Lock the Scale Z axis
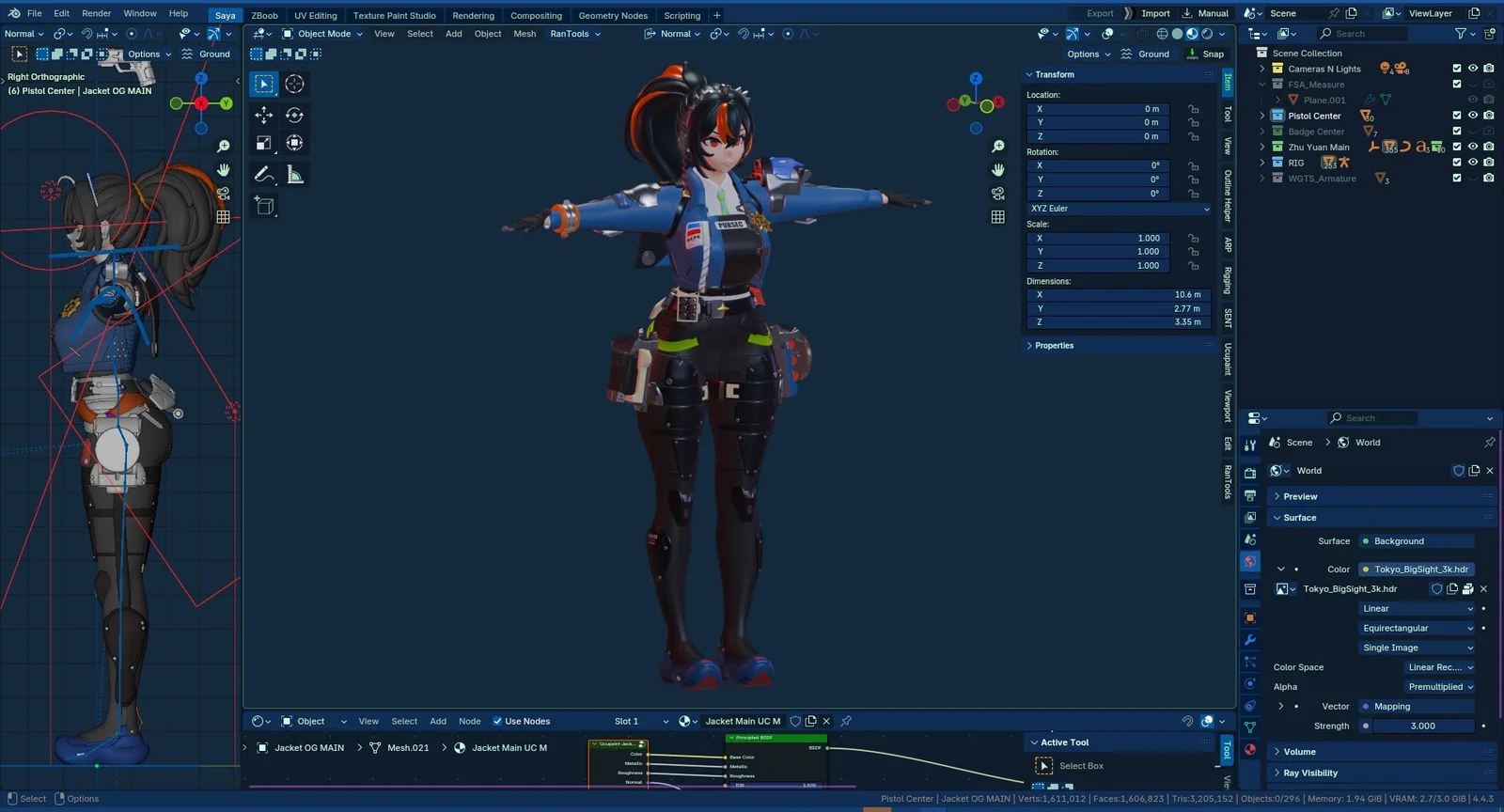Image resolution: width=1504 pixels, height=812 pixels. pos(1194,266)
